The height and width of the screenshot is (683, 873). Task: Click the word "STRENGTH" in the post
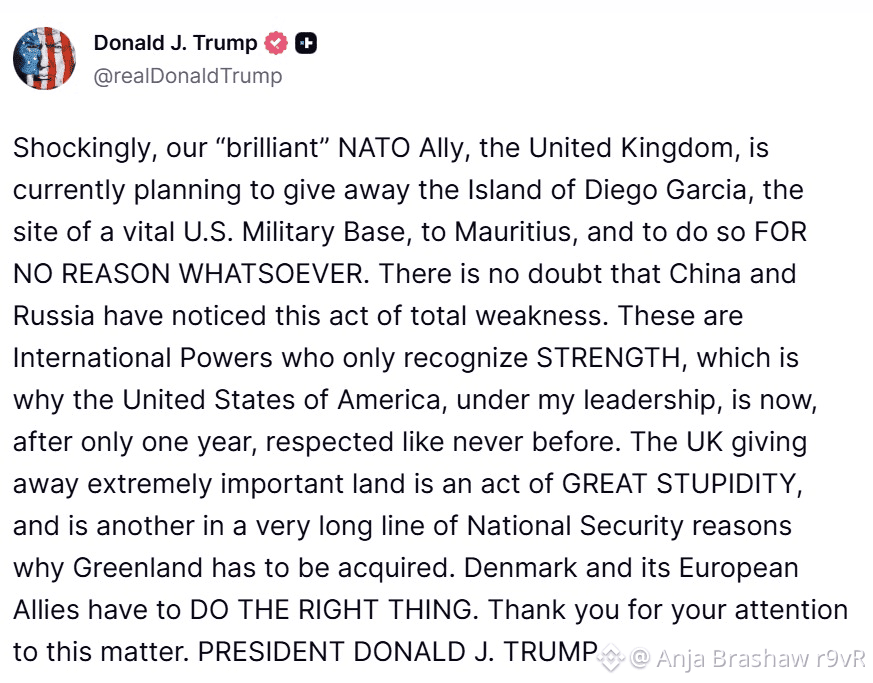tap(612, 357)
